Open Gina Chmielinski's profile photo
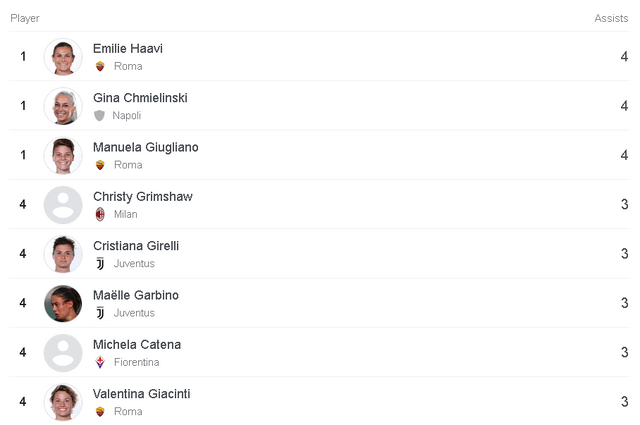 (x=63, y=106)
